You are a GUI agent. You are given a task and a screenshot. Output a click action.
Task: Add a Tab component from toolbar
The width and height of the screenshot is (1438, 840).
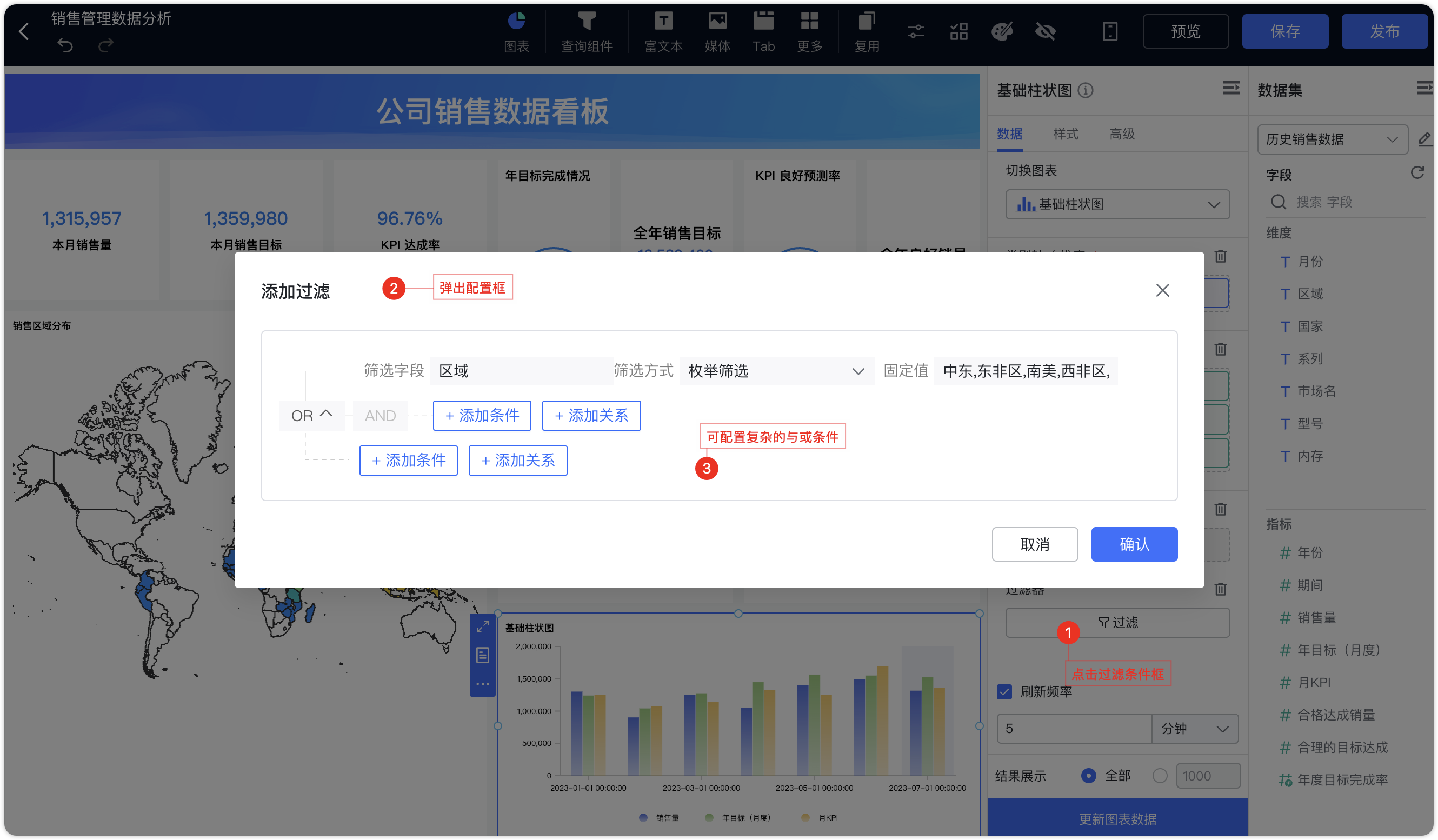click(763, 32)
